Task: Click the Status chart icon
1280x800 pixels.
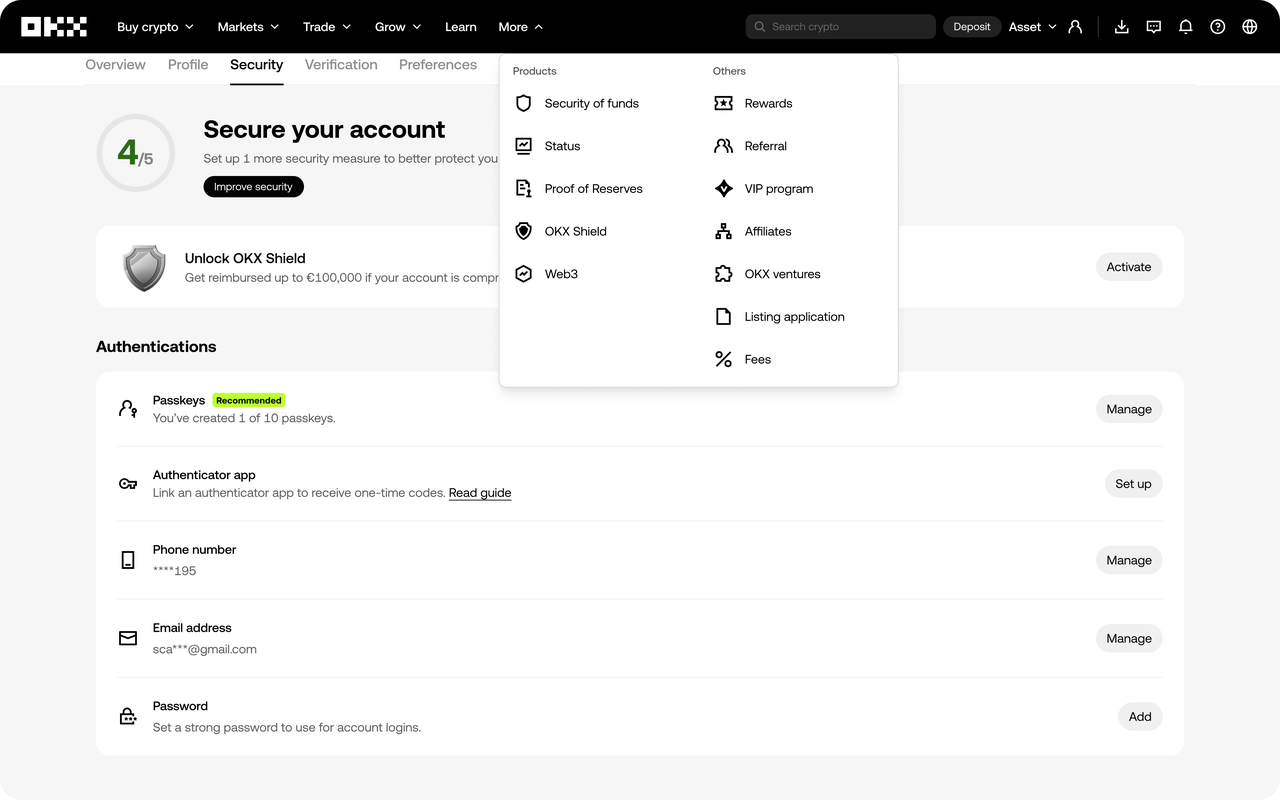Action: [523, 146]
